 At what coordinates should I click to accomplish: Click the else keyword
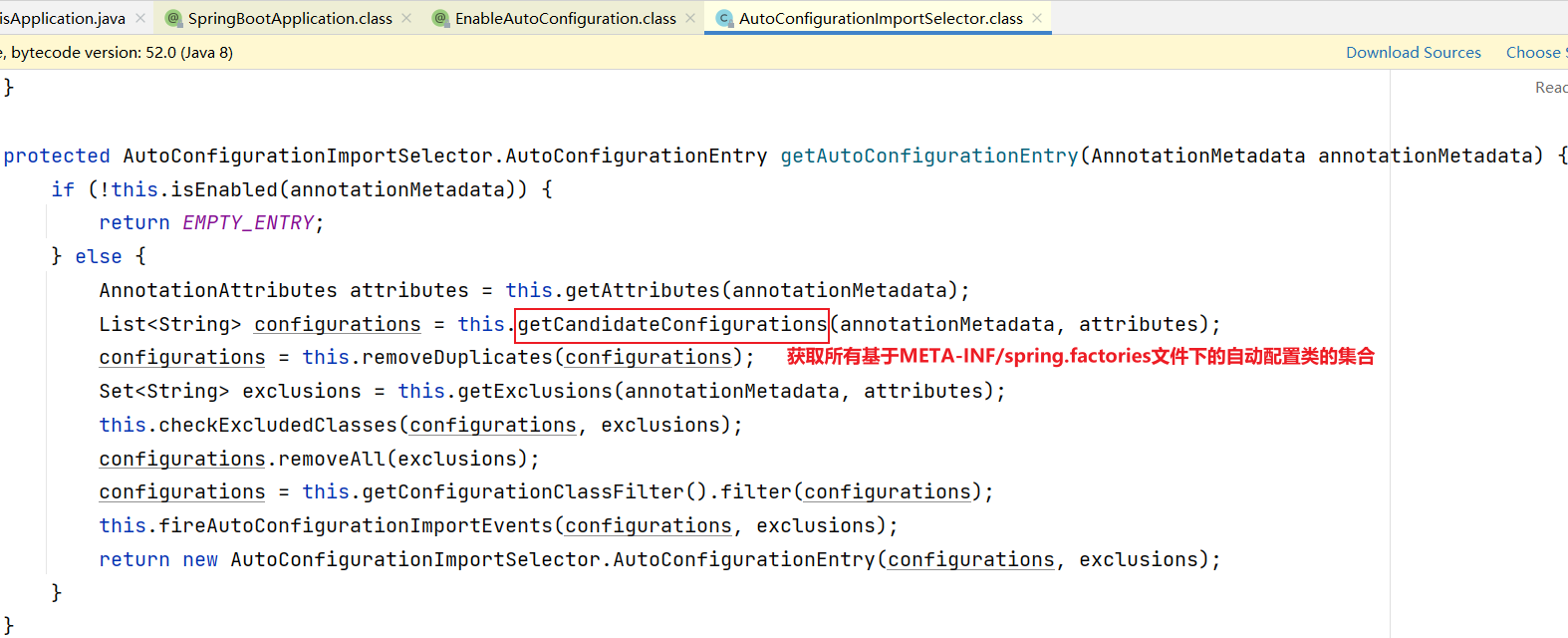99,256
